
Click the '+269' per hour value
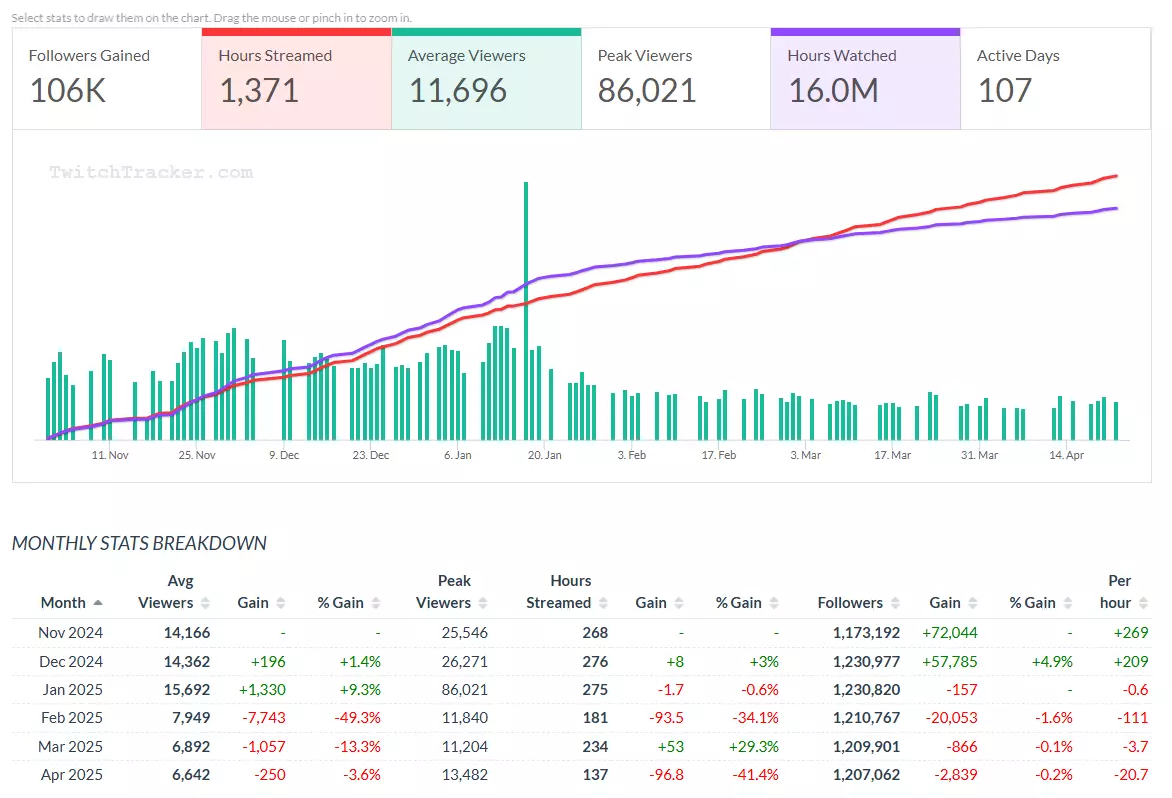1131,633
